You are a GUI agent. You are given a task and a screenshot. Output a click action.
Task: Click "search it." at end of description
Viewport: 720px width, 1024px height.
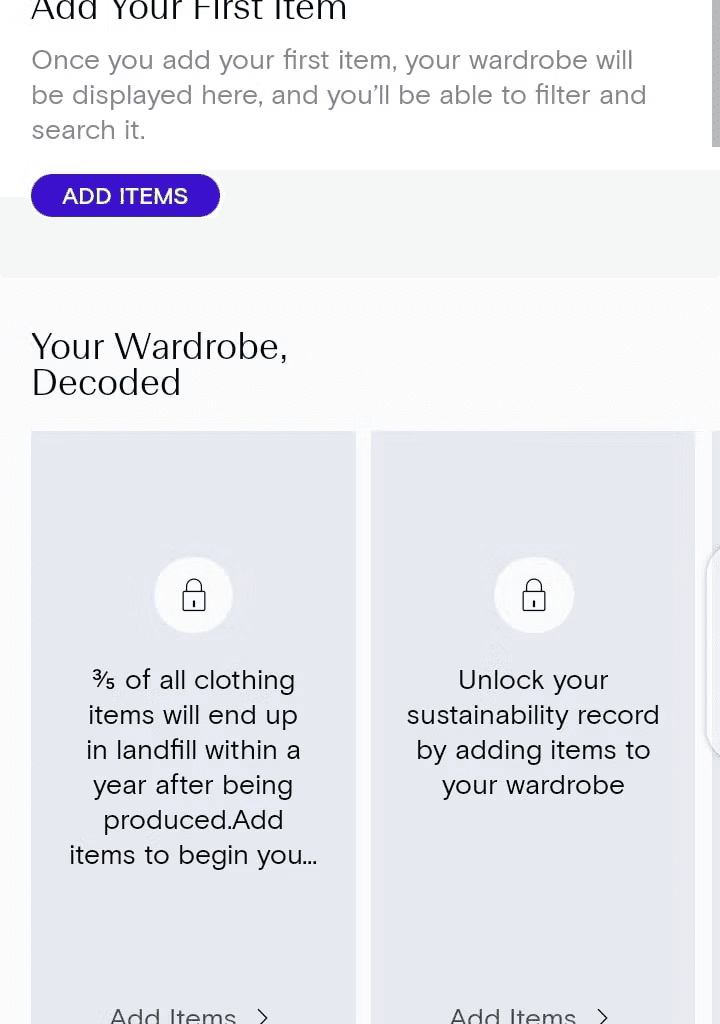coord(88,130)
